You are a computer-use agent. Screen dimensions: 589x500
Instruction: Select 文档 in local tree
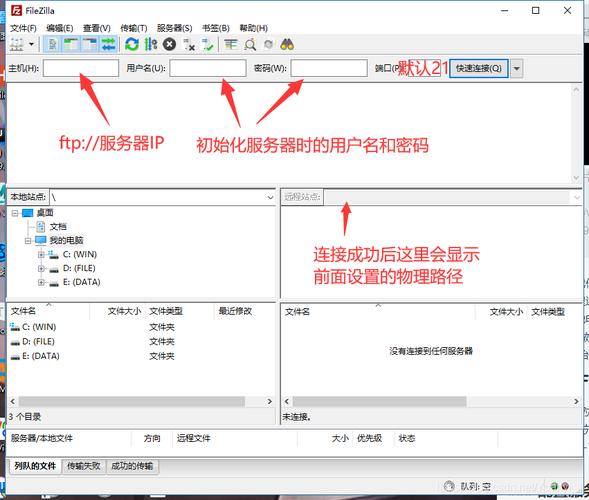(x=58, y=227)
